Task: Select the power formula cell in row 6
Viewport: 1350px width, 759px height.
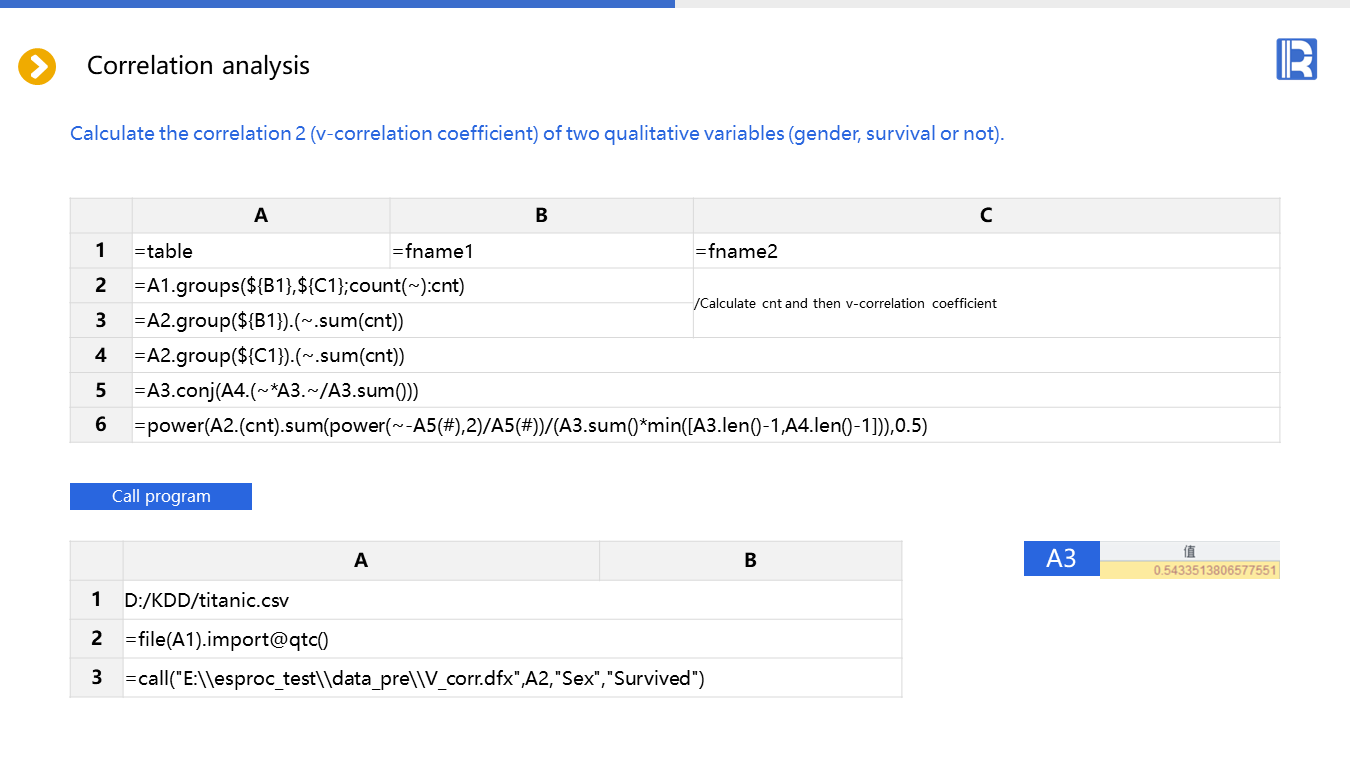Action: 705,425
